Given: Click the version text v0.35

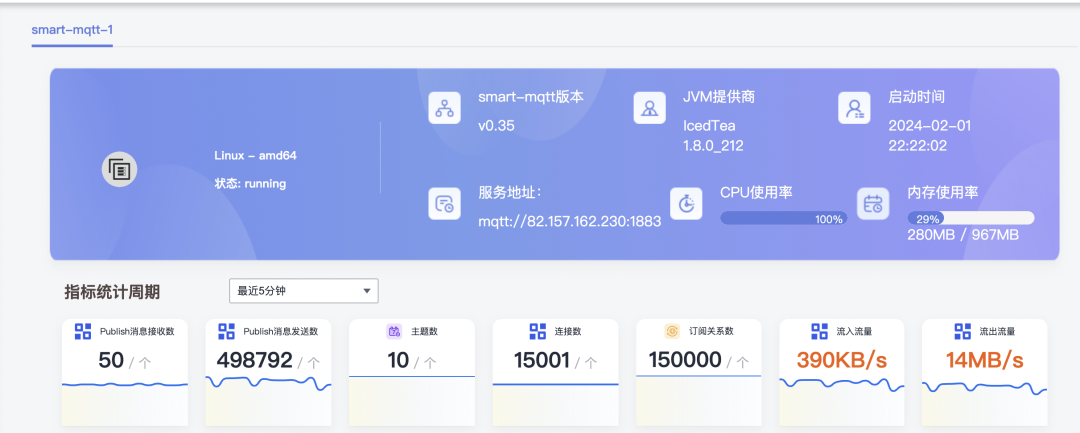Looking at the screenshot, I should click(x=496, y=126).
